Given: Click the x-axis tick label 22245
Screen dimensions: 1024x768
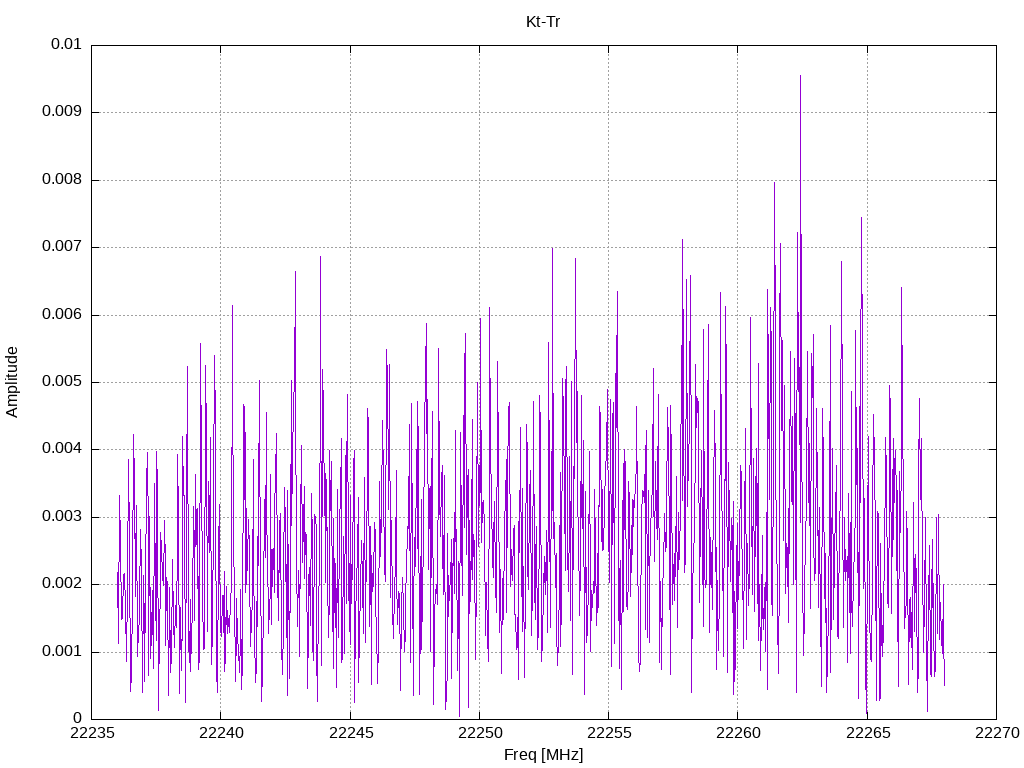Looking at the screenshot, I should [351, 733].
